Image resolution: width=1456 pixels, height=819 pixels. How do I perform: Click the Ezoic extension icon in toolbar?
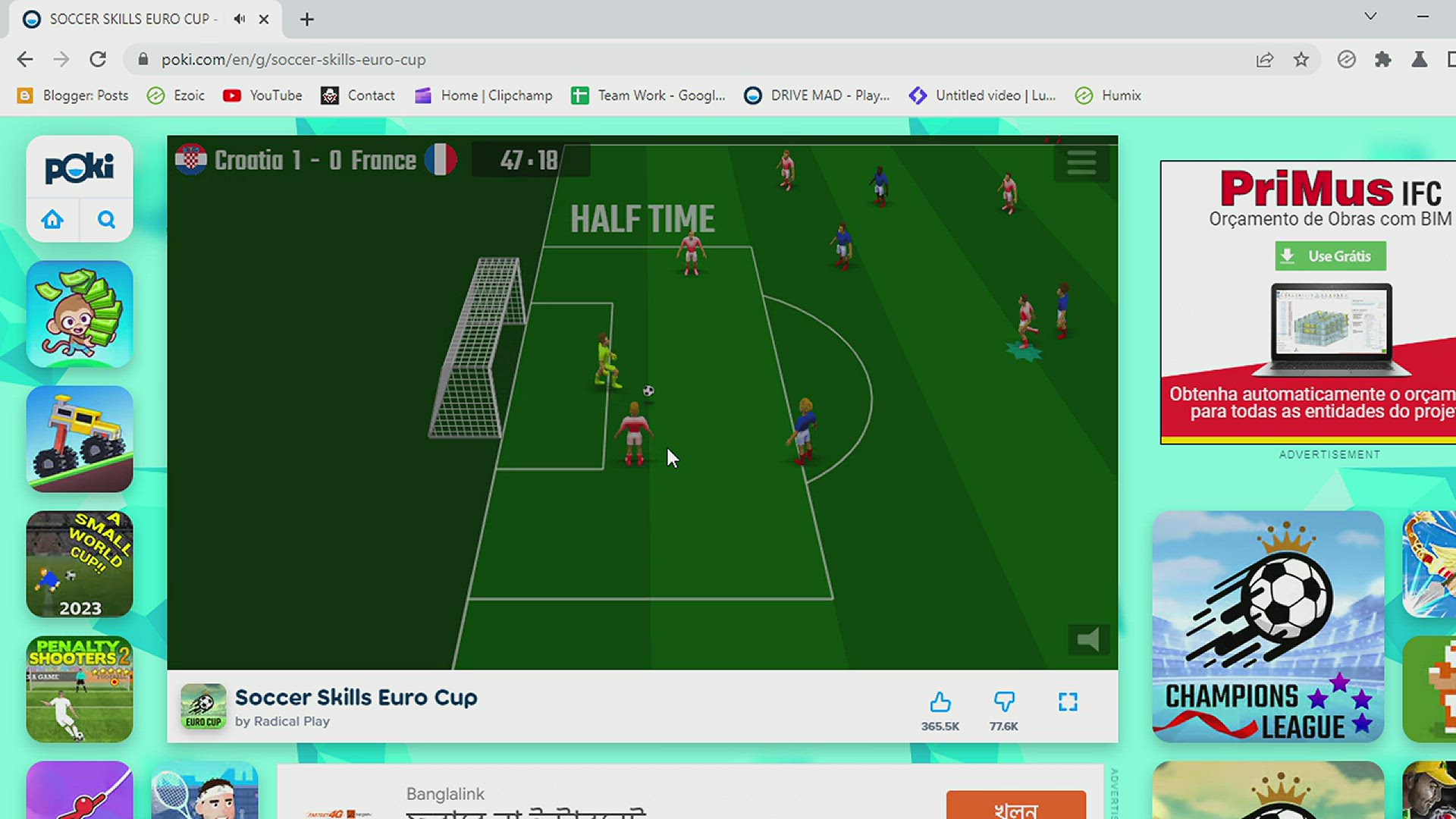[x=1347, y=59]
